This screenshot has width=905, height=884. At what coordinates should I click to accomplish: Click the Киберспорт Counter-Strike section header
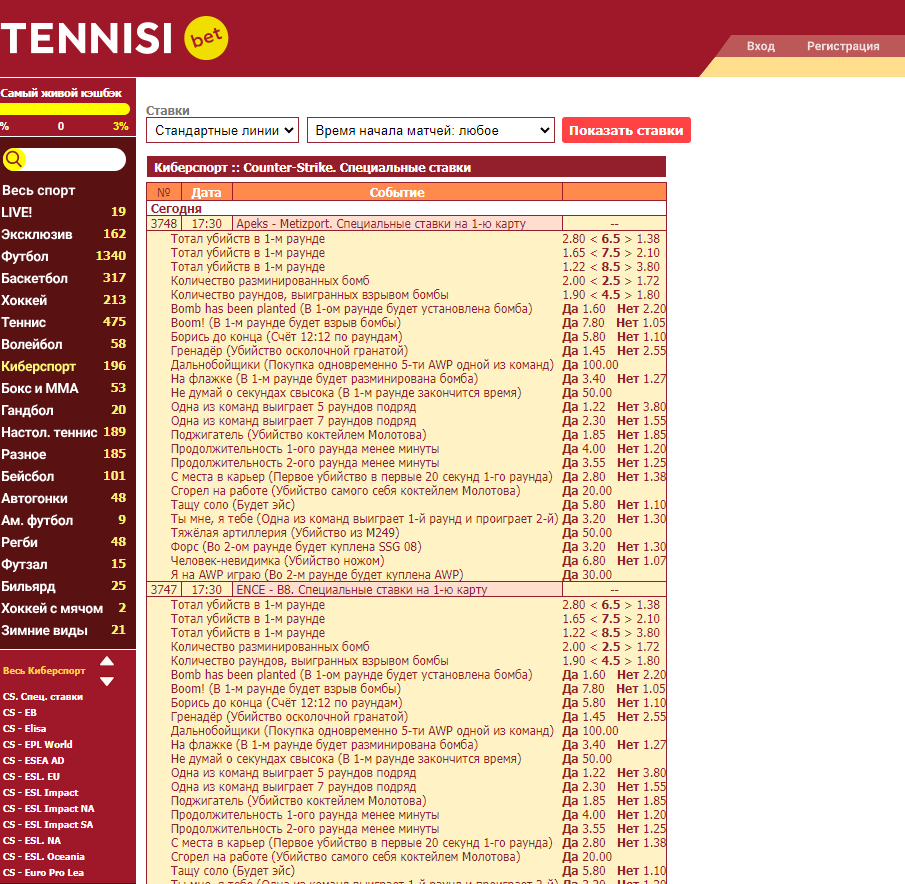click(406, 167)
